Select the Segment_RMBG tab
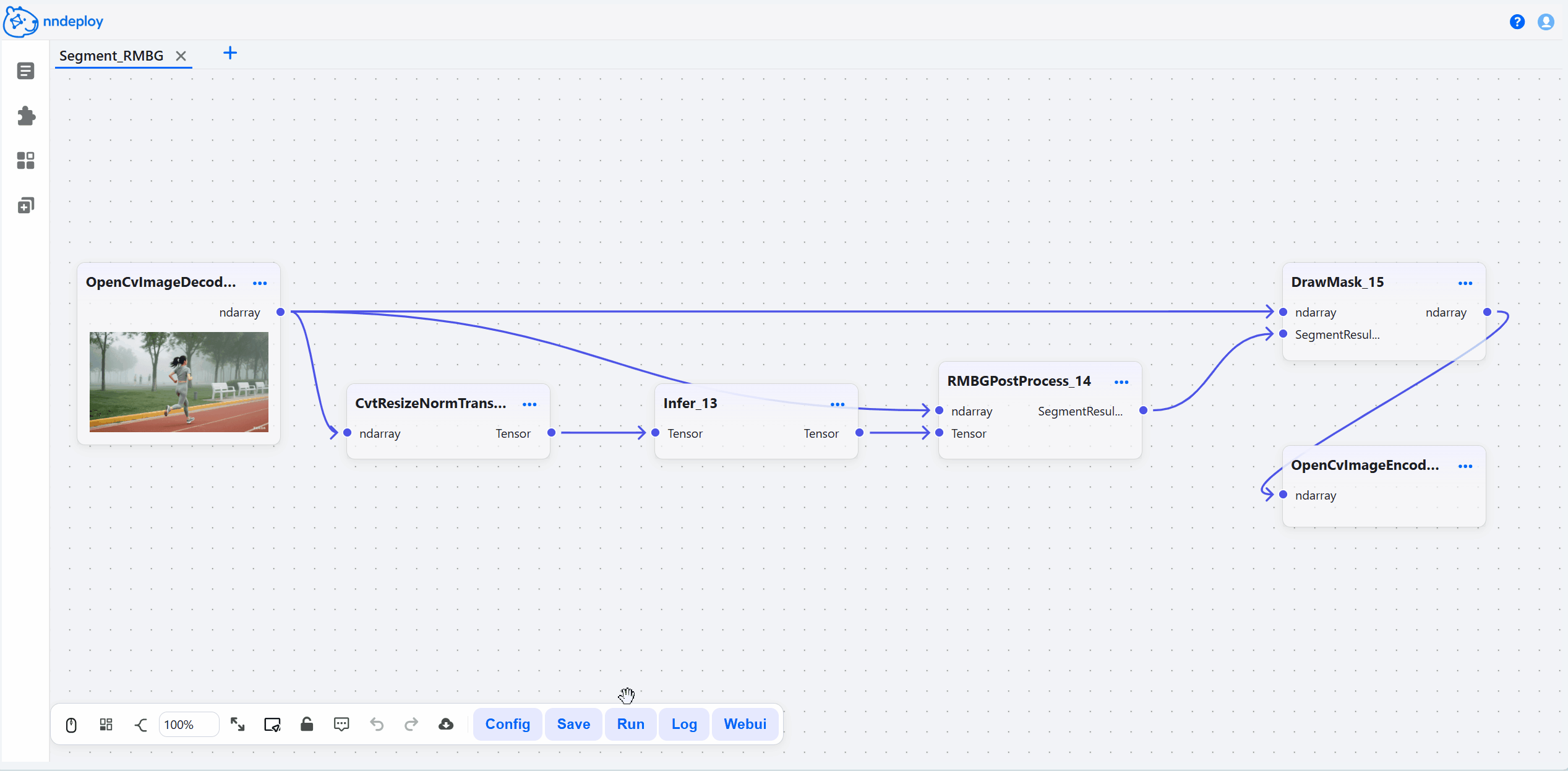 (111, 56)
